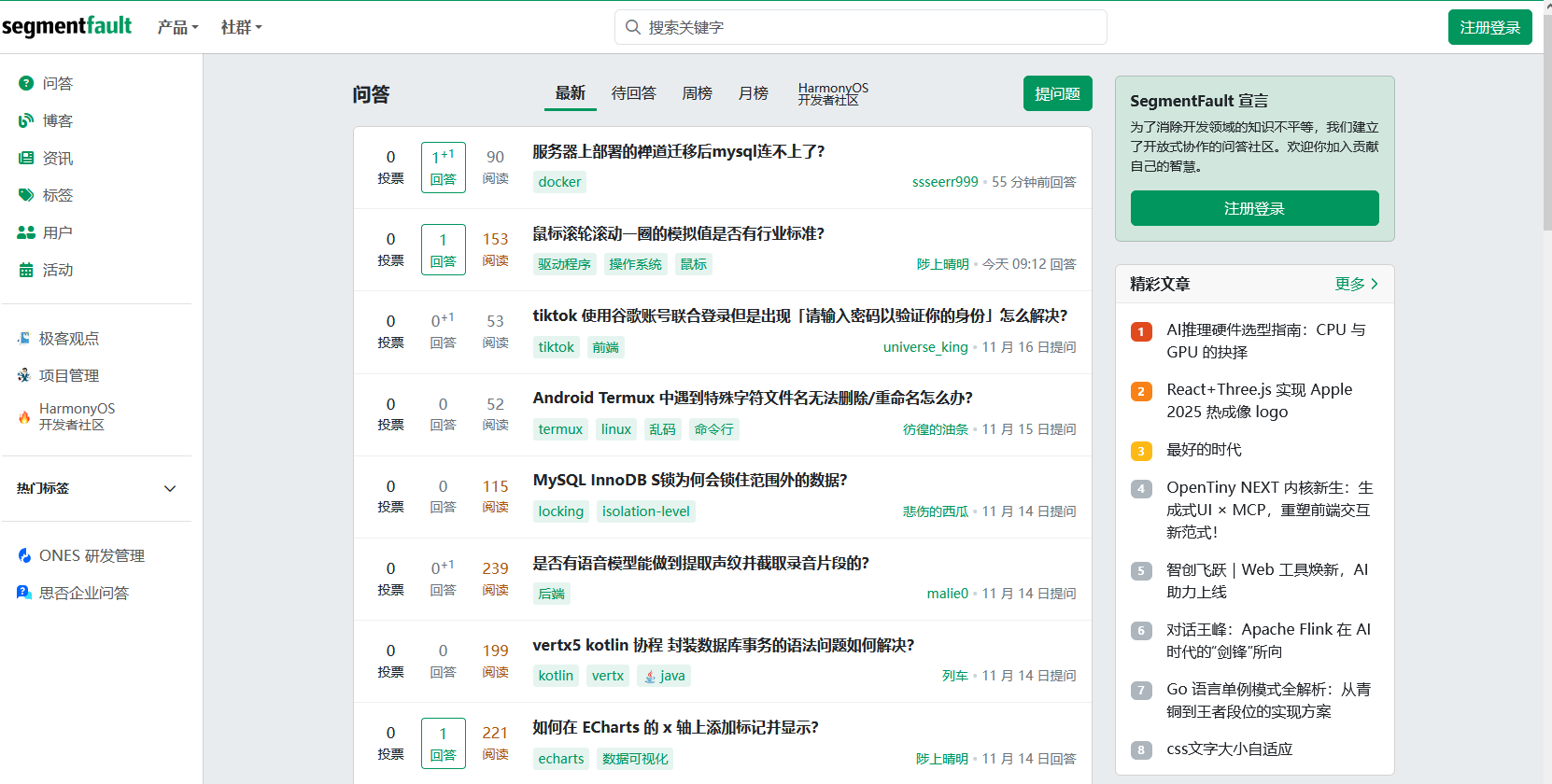
Task: Click the 数据可视化 tag
Action: [x=635, y=759]
